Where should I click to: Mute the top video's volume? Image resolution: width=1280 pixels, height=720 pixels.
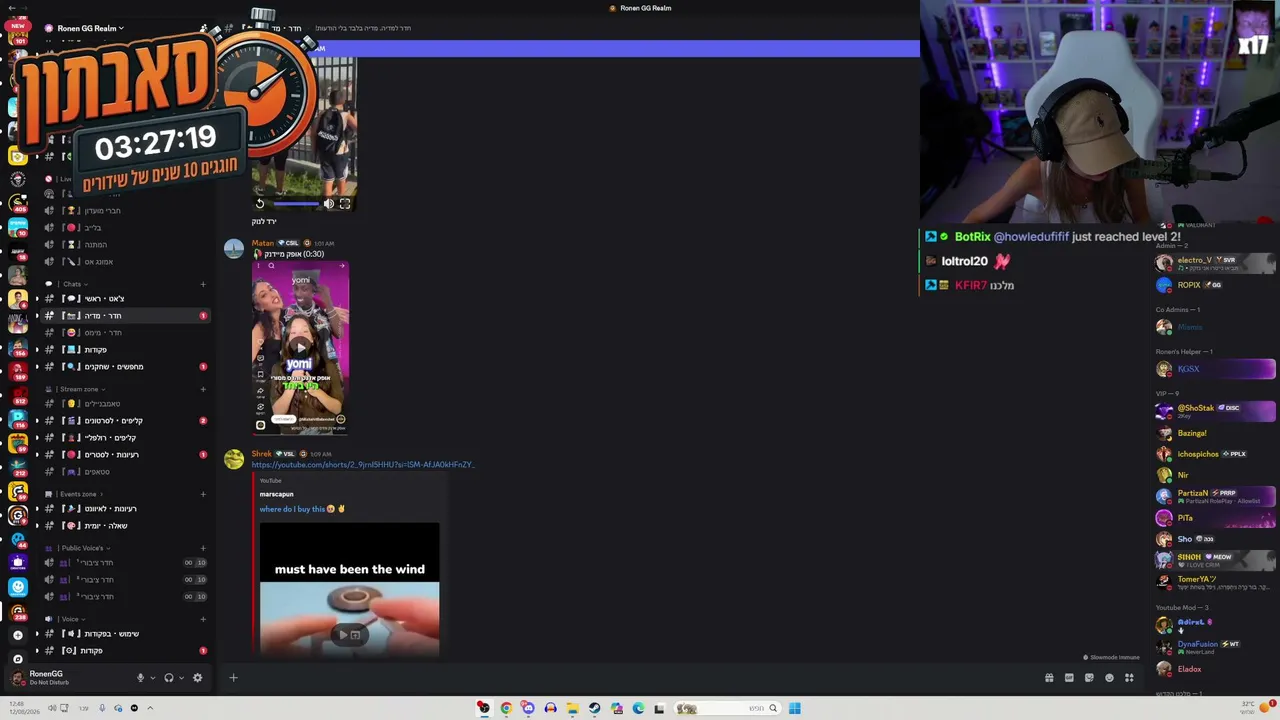(329, 204)
